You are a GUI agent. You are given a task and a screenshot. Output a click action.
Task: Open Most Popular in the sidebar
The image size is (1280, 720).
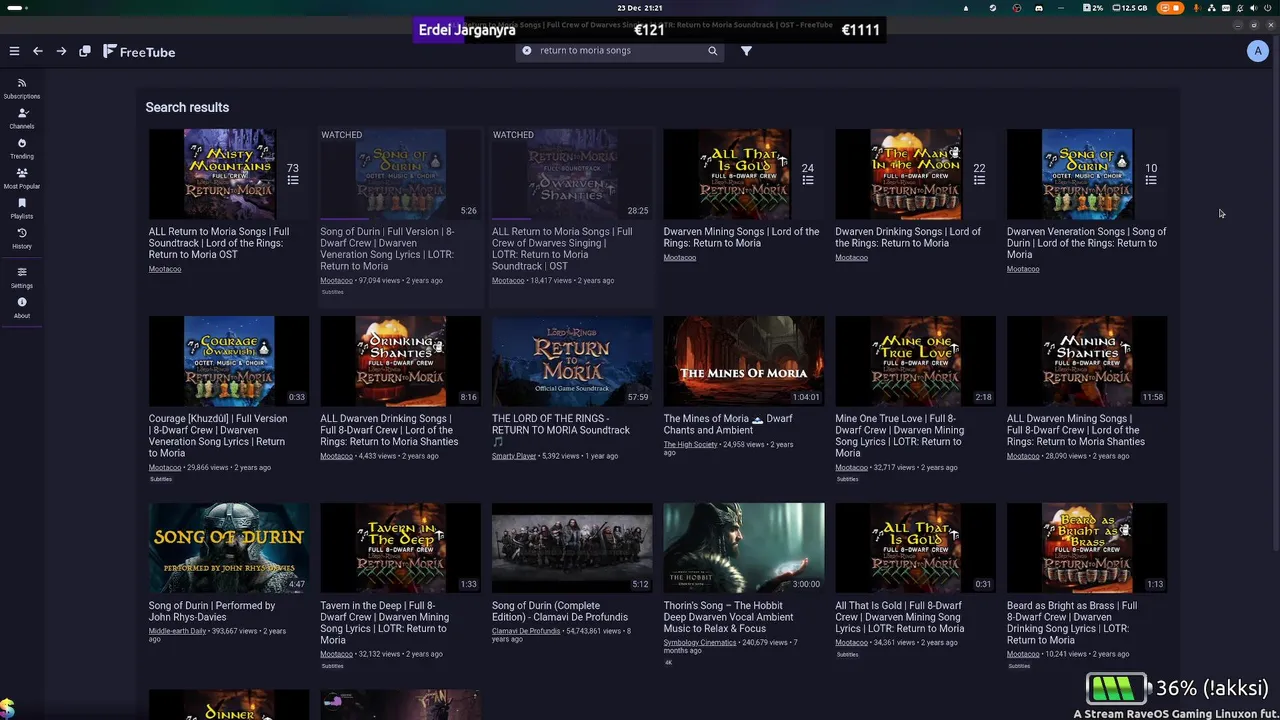(22, 179)
